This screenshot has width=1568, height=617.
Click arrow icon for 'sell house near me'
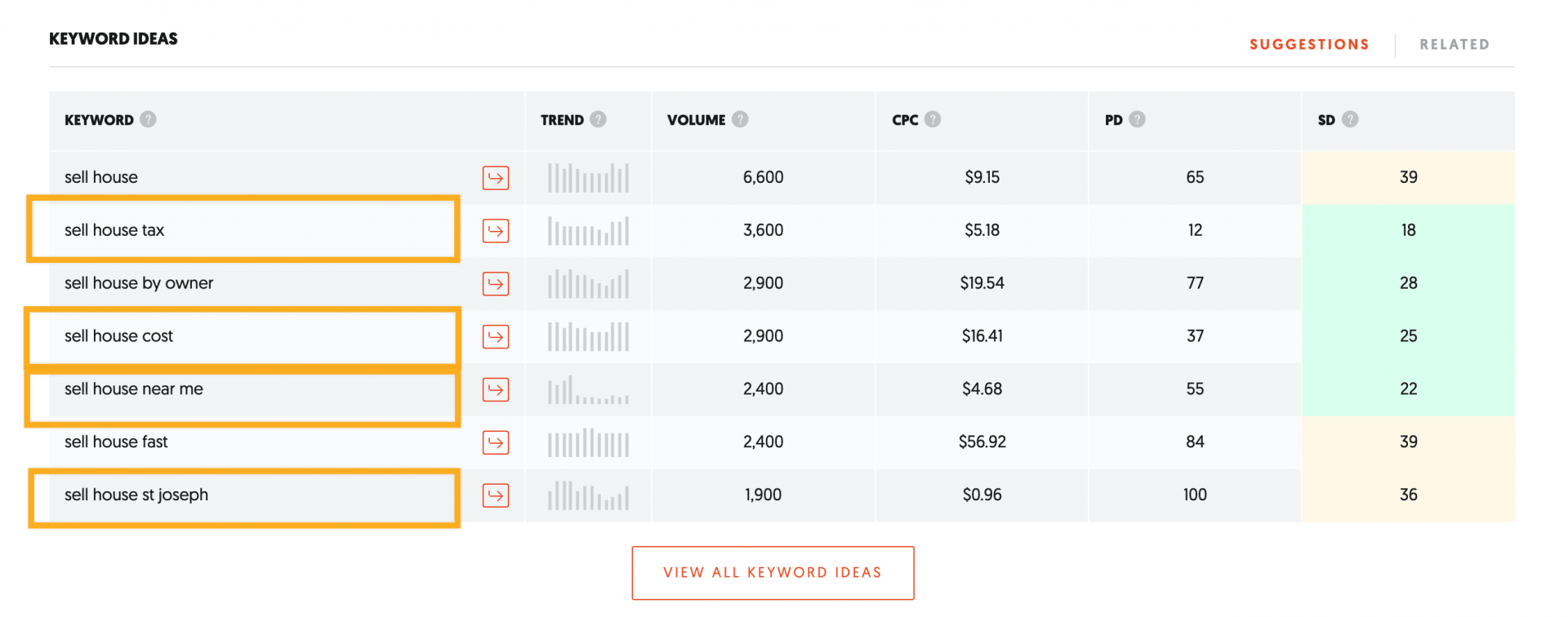(x=496, y=390)
